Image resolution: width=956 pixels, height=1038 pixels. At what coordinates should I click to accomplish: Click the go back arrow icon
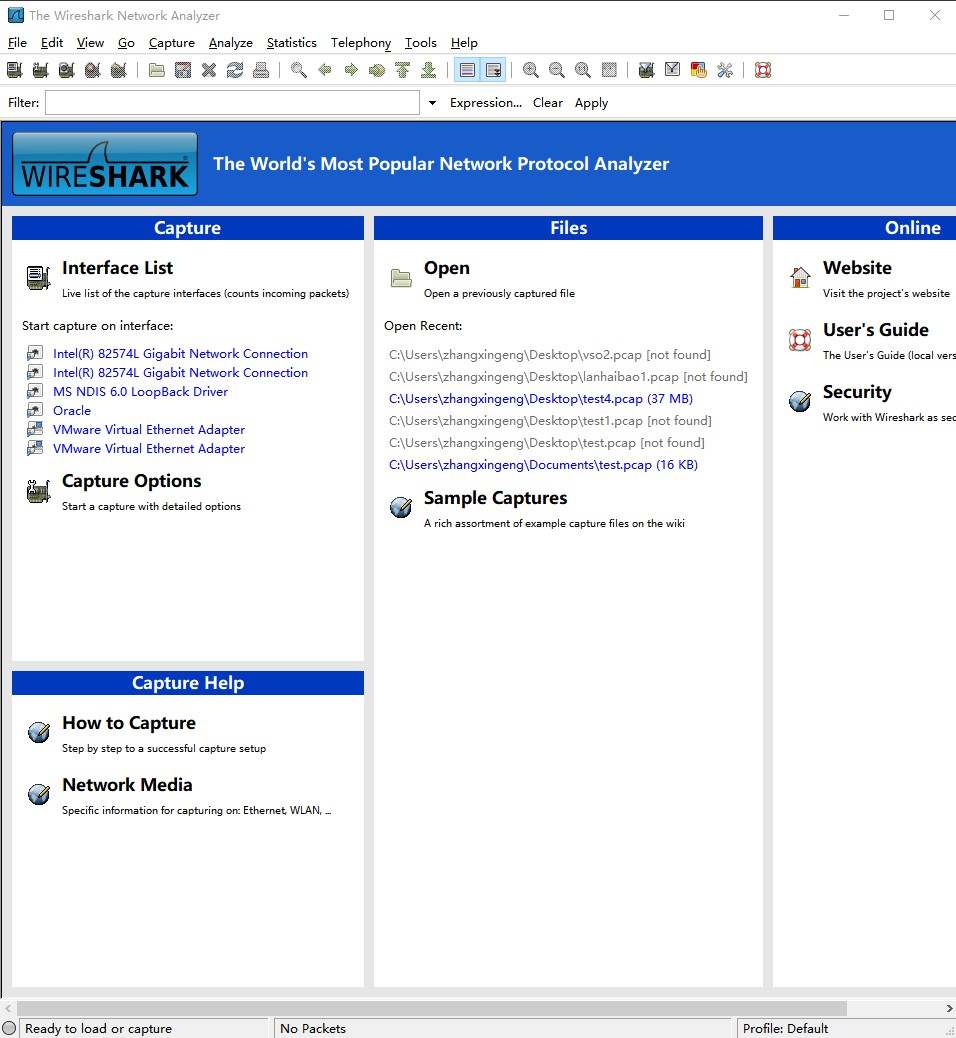click(x=324, y=70)
